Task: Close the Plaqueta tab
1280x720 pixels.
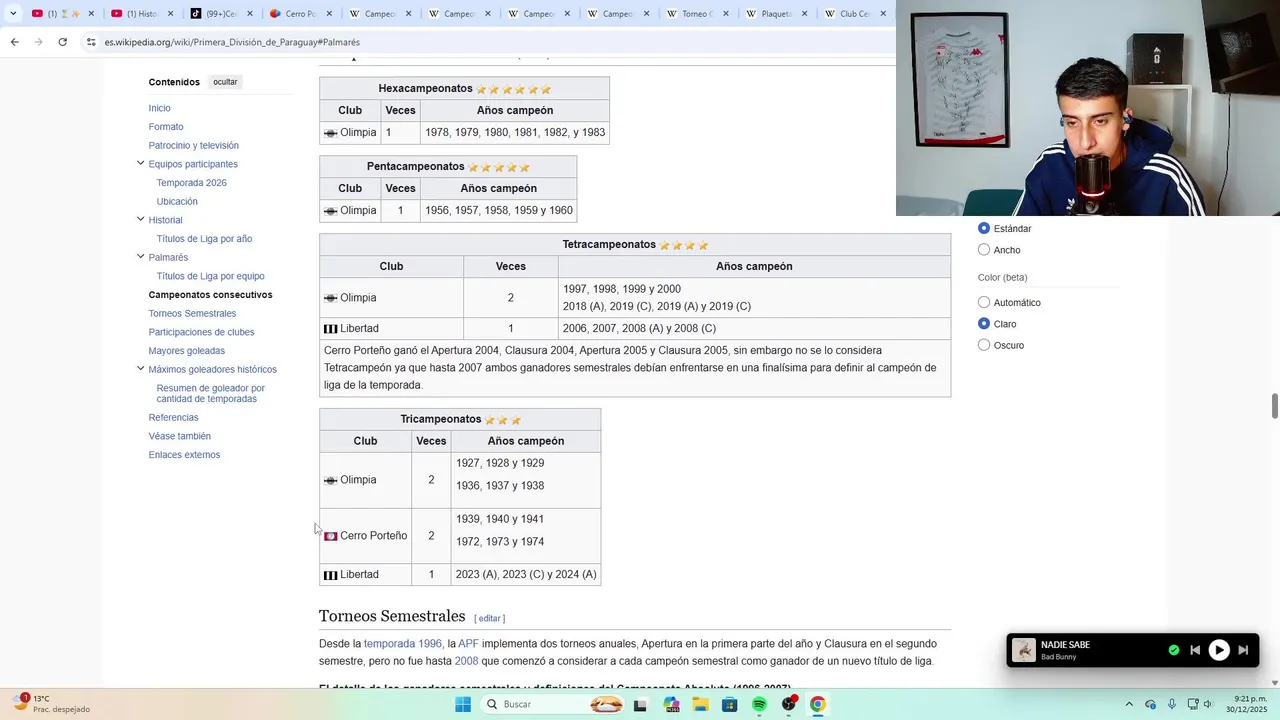Action: click(x=804, y=14)
